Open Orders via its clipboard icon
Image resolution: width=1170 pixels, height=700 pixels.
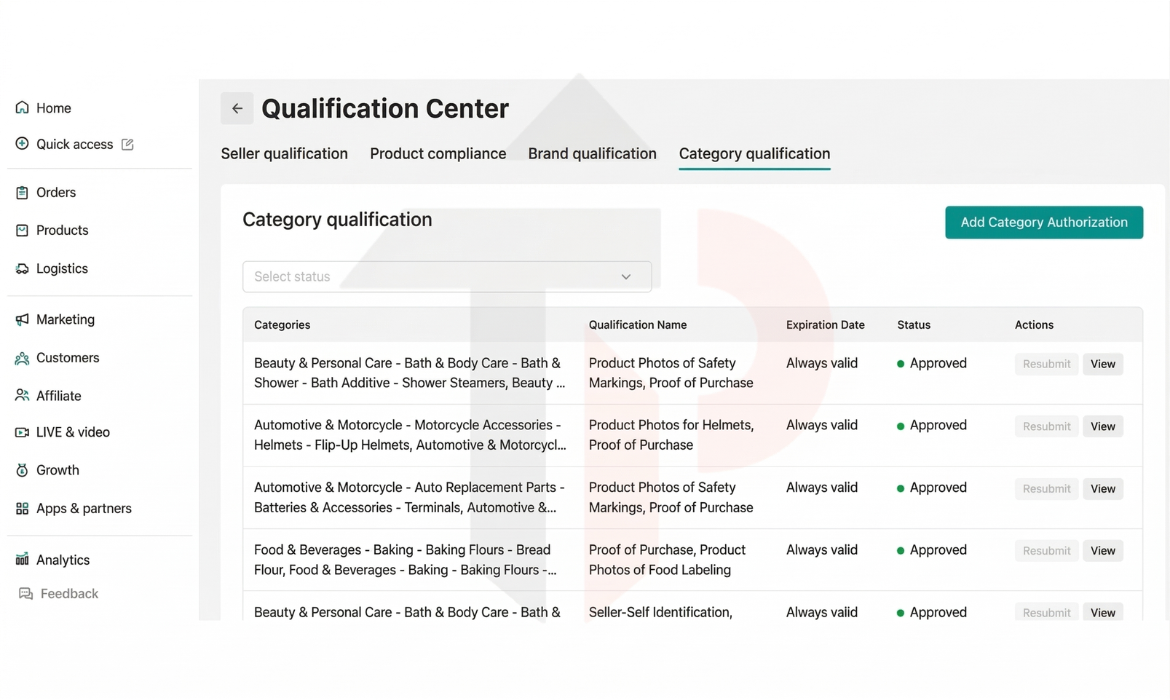pyautogui.click(x=22, y=193)
